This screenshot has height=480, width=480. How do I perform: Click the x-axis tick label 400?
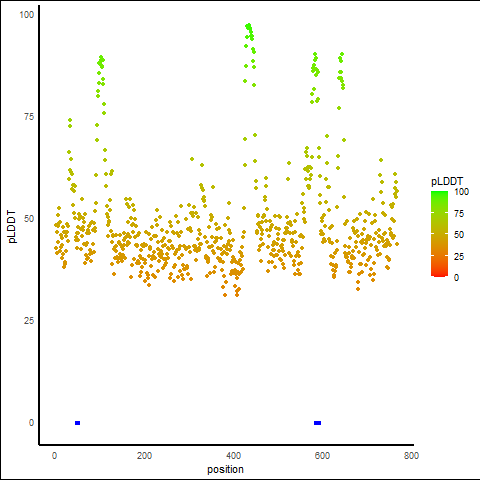233,456
